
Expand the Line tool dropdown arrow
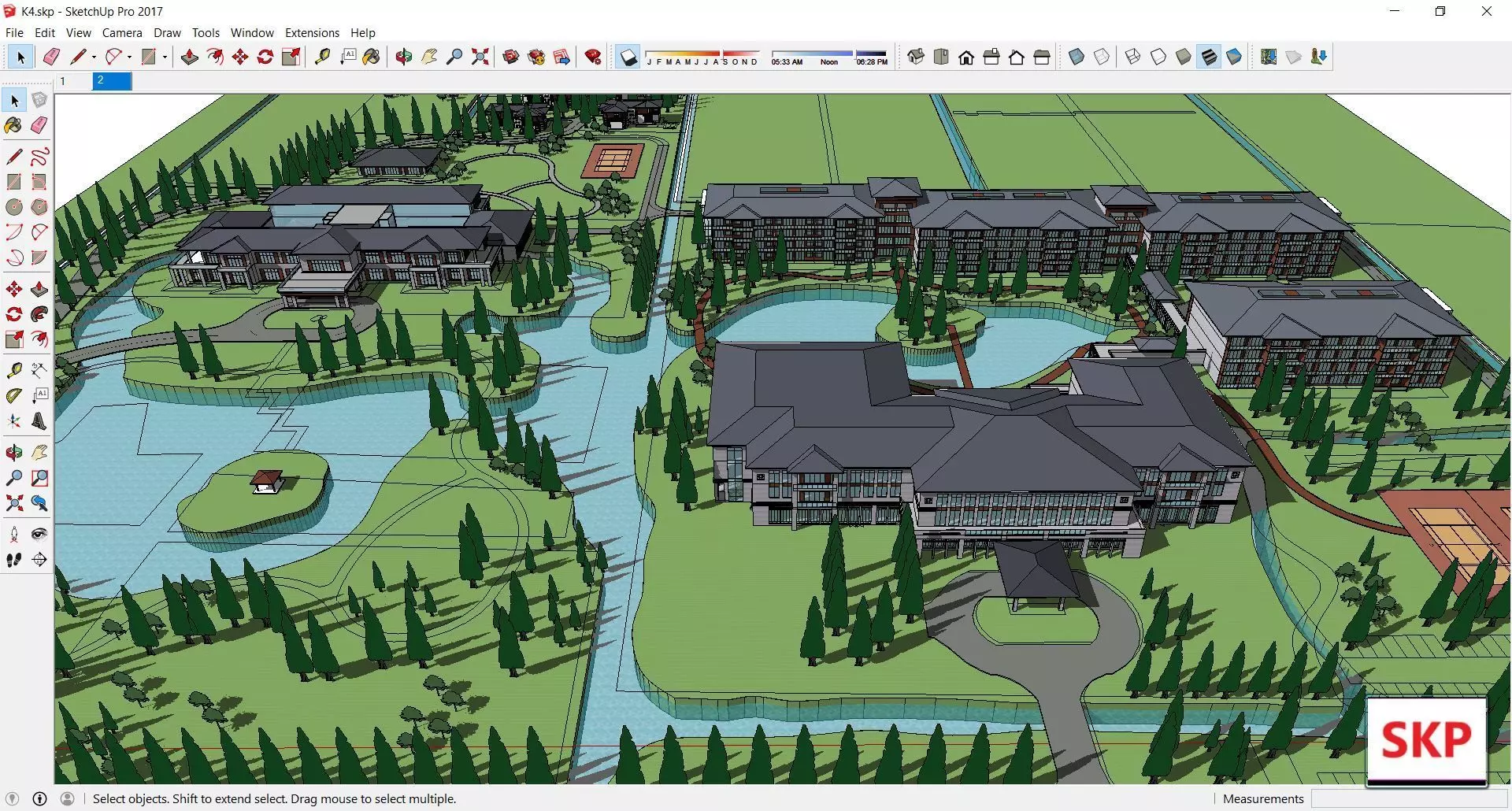[x=94, y=57]
